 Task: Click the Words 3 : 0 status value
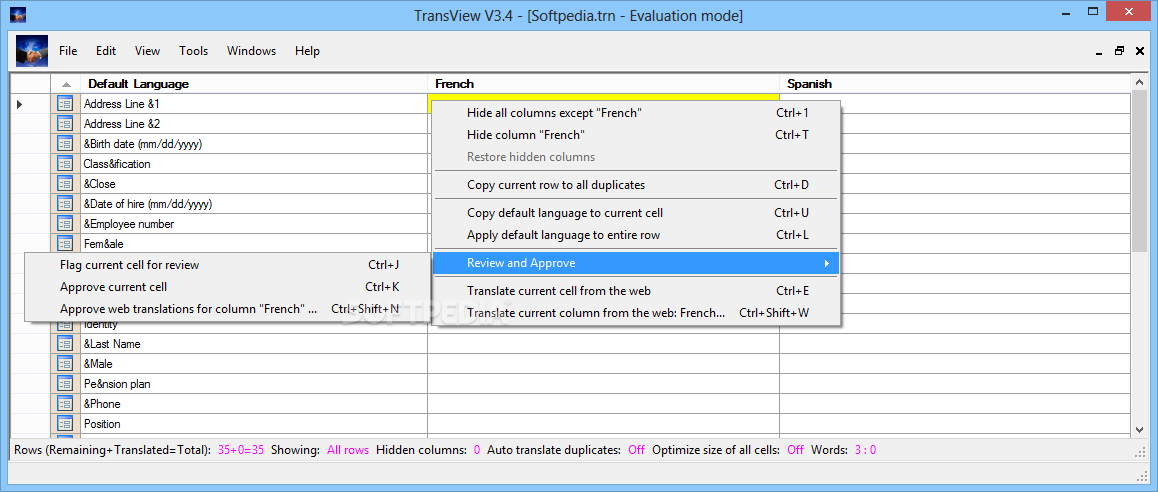coord(866,449)
